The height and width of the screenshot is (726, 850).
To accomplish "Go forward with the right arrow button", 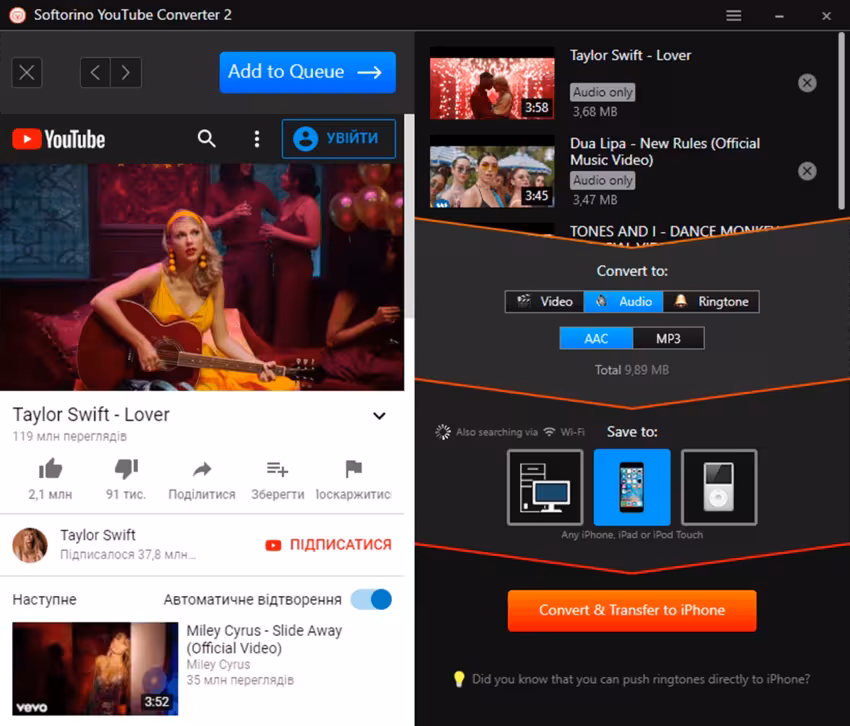I will 126,72.
